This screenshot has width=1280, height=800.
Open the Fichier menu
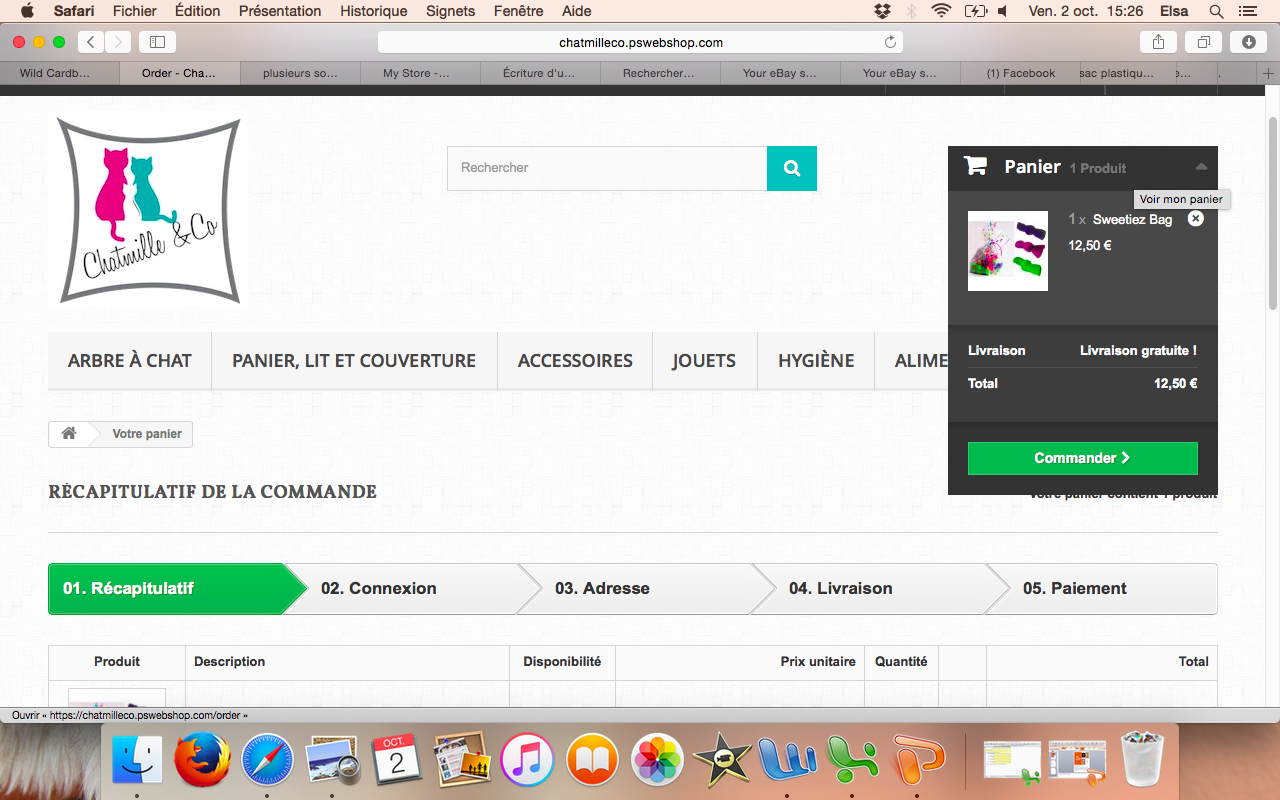coord(135,11)
